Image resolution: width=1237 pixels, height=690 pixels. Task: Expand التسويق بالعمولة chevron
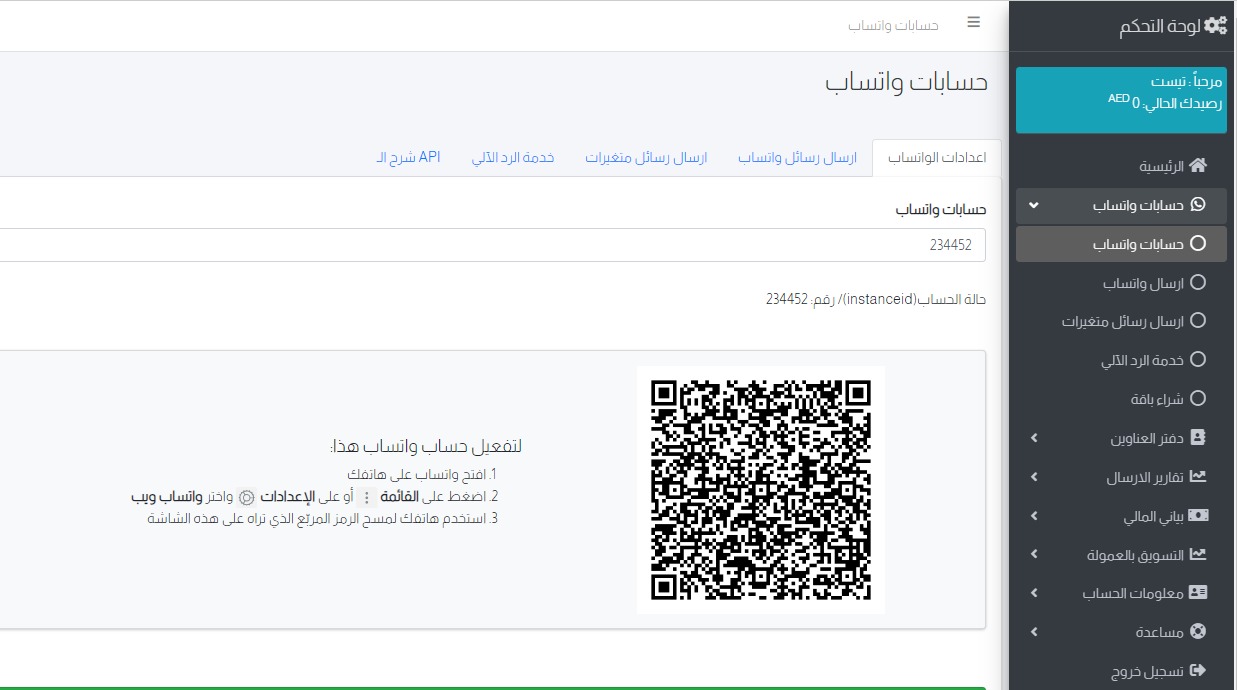(x=1034, y=554)
